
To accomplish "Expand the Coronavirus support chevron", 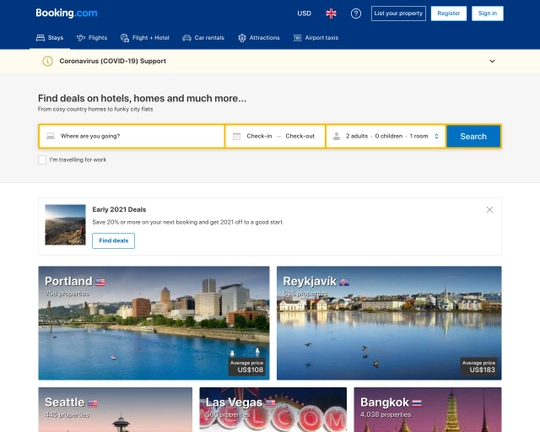I will (492, 61).
